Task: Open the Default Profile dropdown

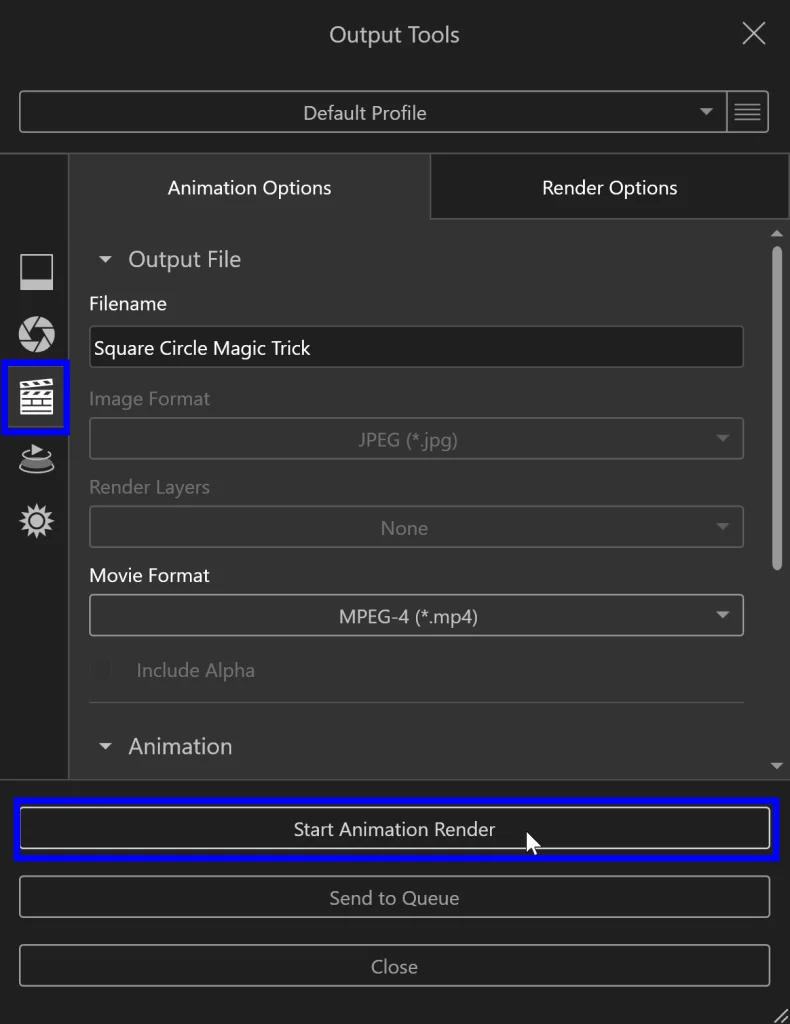Action: pyautogui.click(x=372, y=112)
